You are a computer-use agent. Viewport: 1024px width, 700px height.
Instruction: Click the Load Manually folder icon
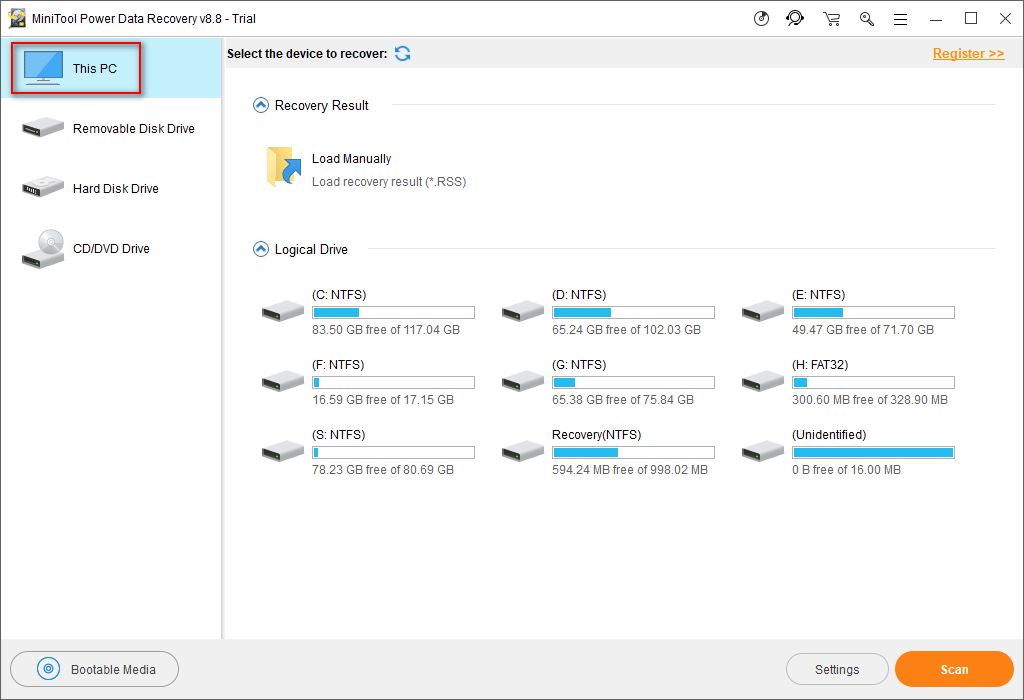[x=284, y=167]
